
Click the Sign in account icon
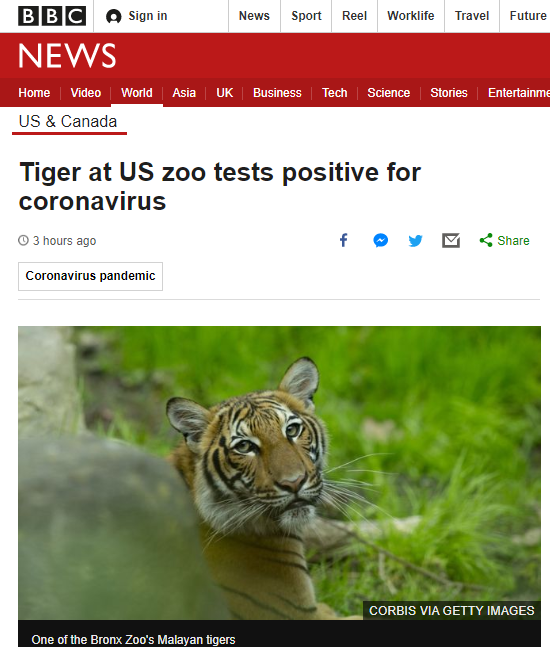coord(113,17)
